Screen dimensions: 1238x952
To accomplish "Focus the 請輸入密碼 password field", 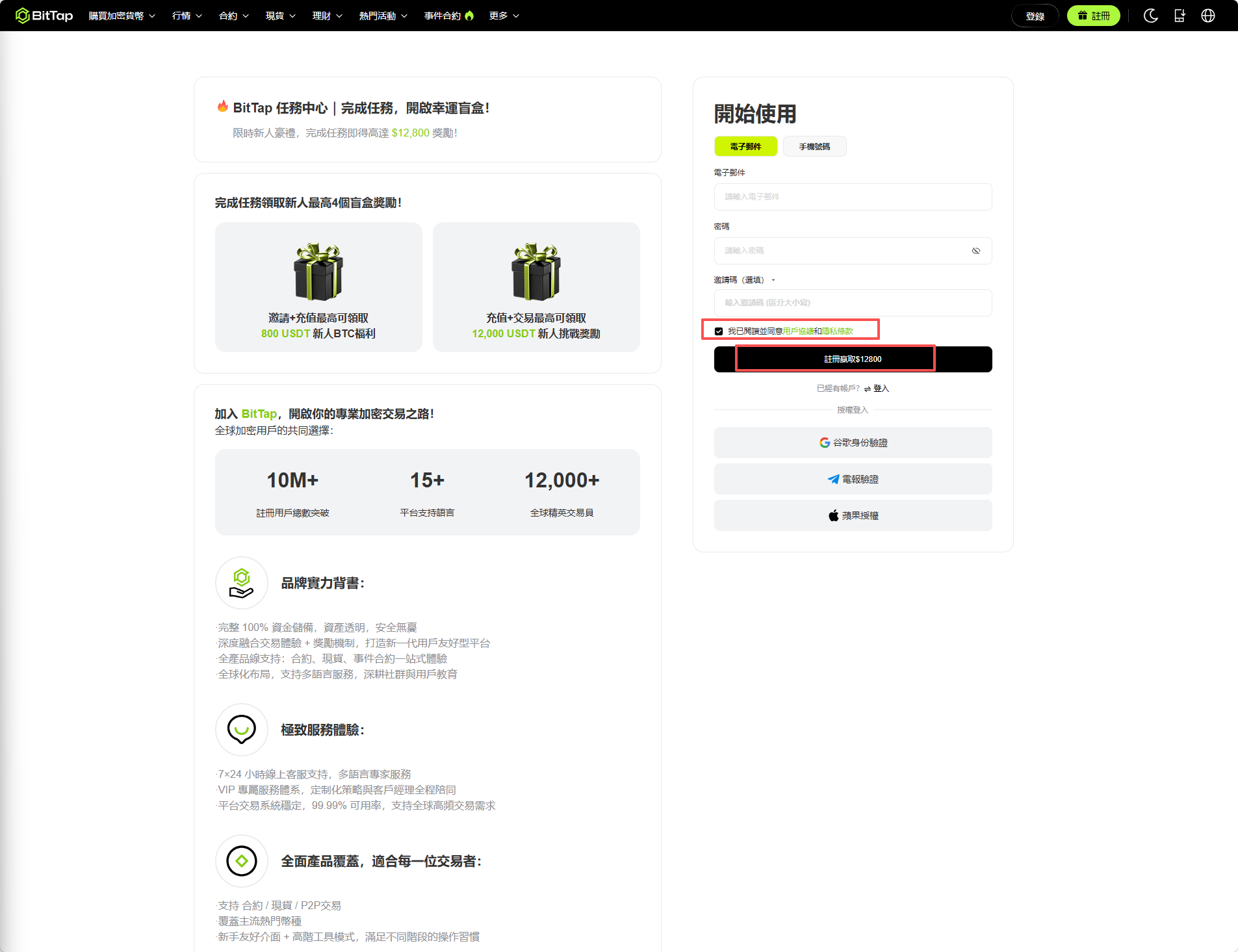I will pos(853,251).
